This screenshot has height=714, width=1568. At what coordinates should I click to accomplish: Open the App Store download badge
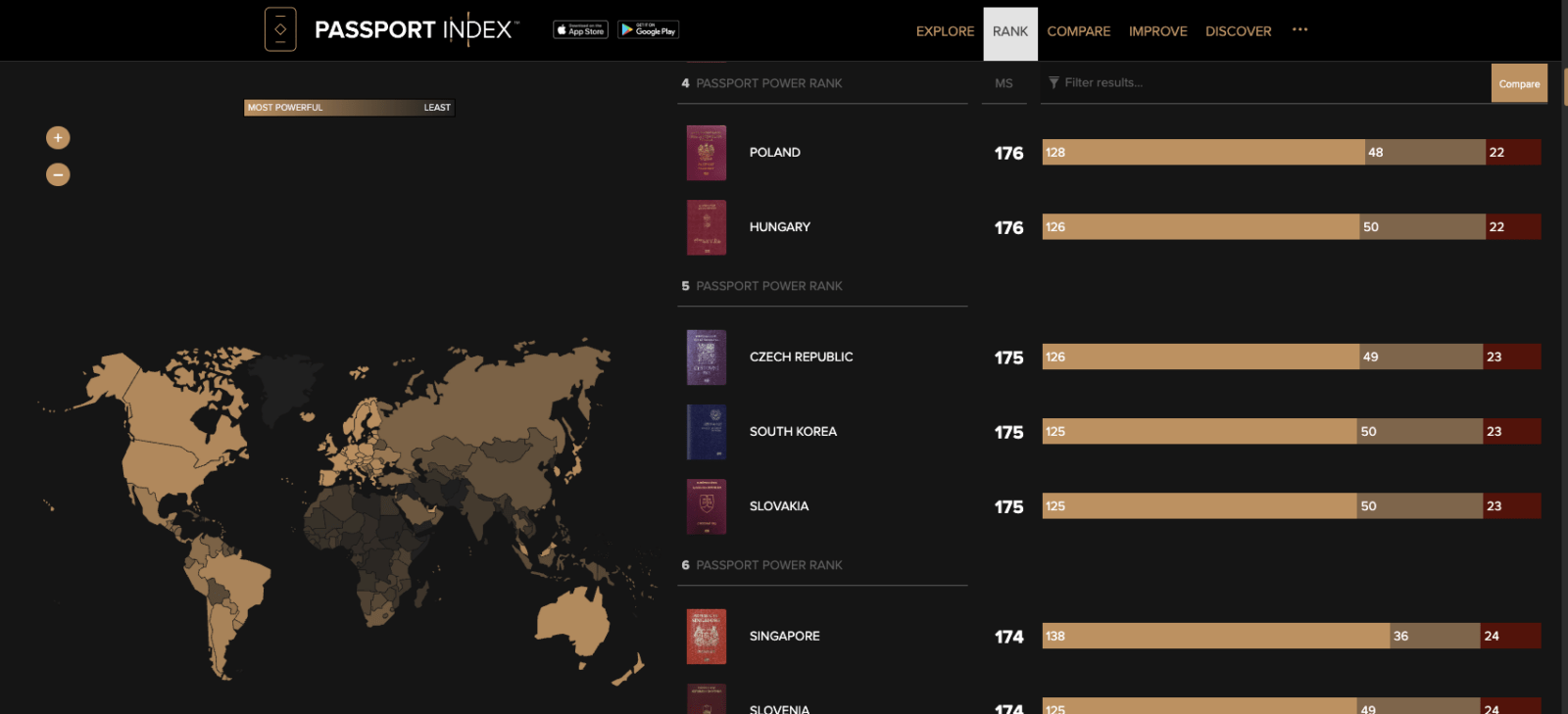point(580,30)
